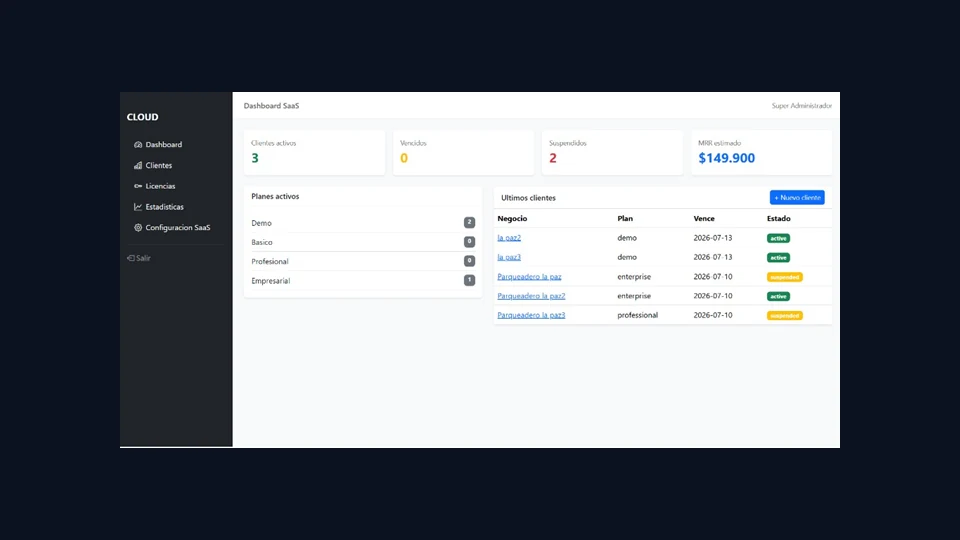Click the Suspendidos value 2
Image resolution: width=960 pixels, height=540 pixels.
(x=553, y=158)
